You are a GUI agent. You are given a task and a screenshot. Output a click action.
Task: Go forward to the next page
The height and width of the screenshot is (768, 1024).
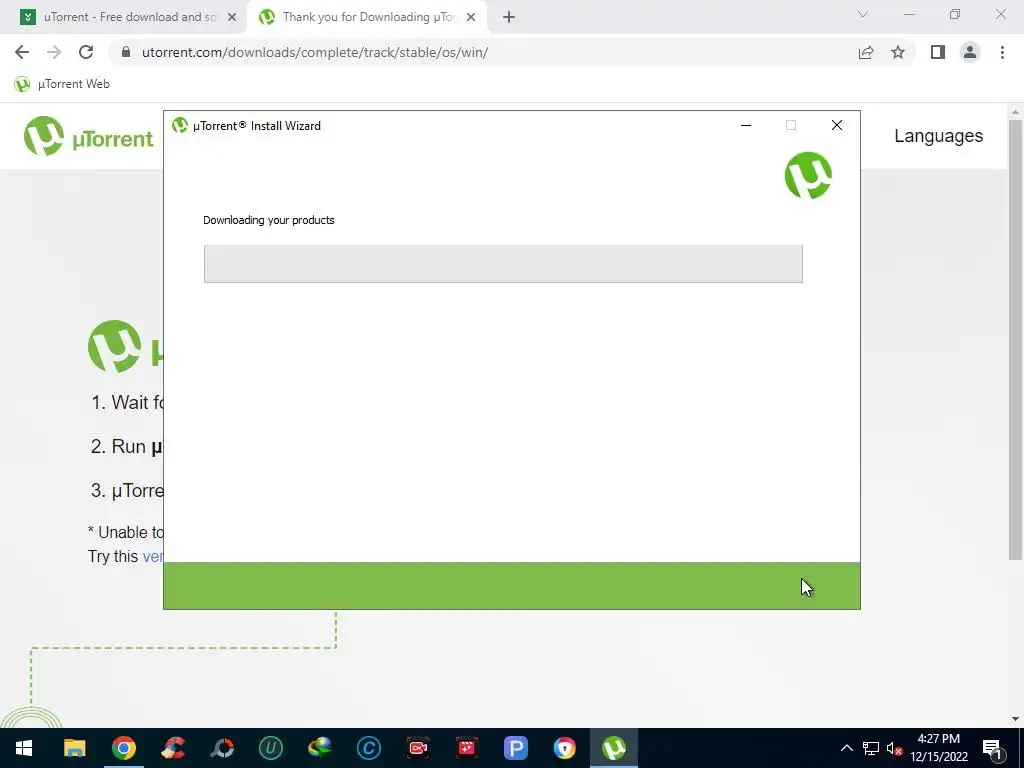[x=54, y=52]
